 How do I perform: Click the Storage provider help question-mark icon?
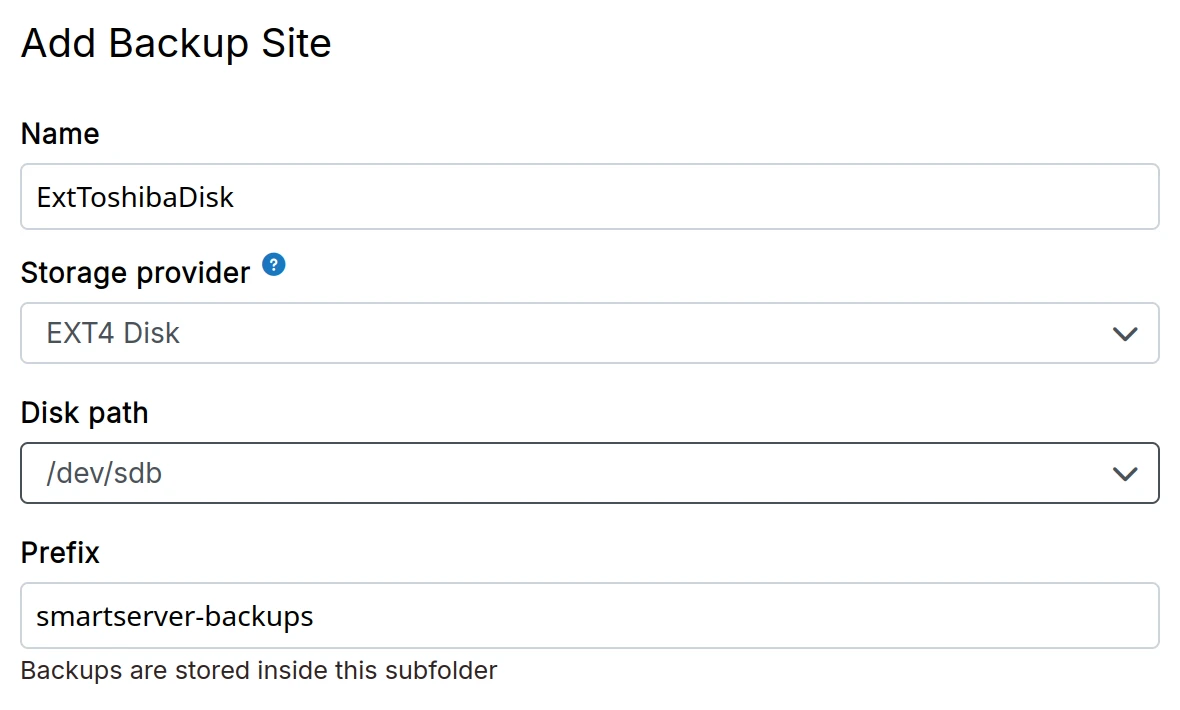point(274,265)
